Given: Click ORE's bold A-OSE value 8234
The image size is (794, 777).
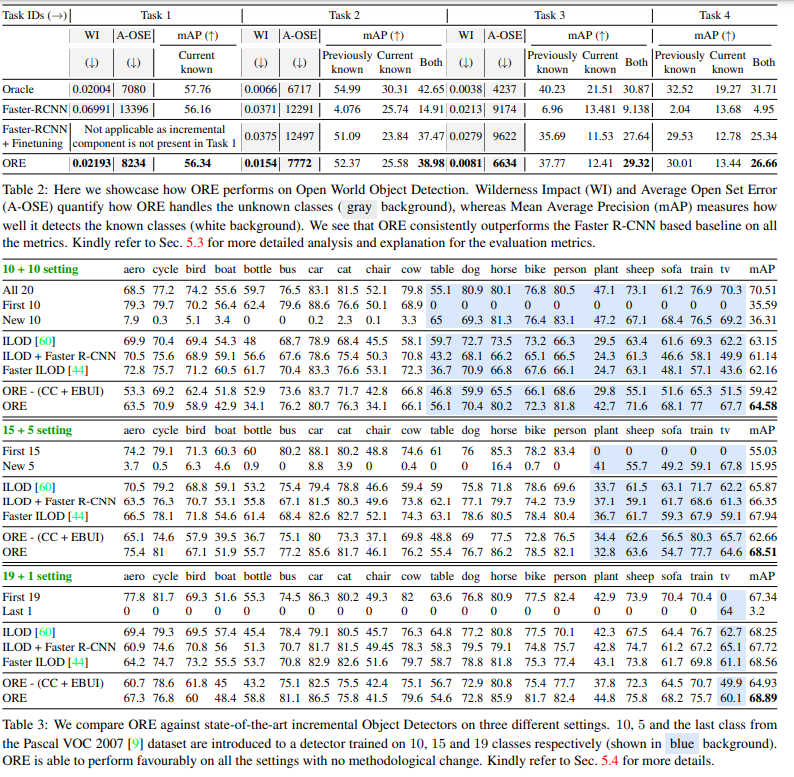Looking at the screenshot, I should (134, 164).
